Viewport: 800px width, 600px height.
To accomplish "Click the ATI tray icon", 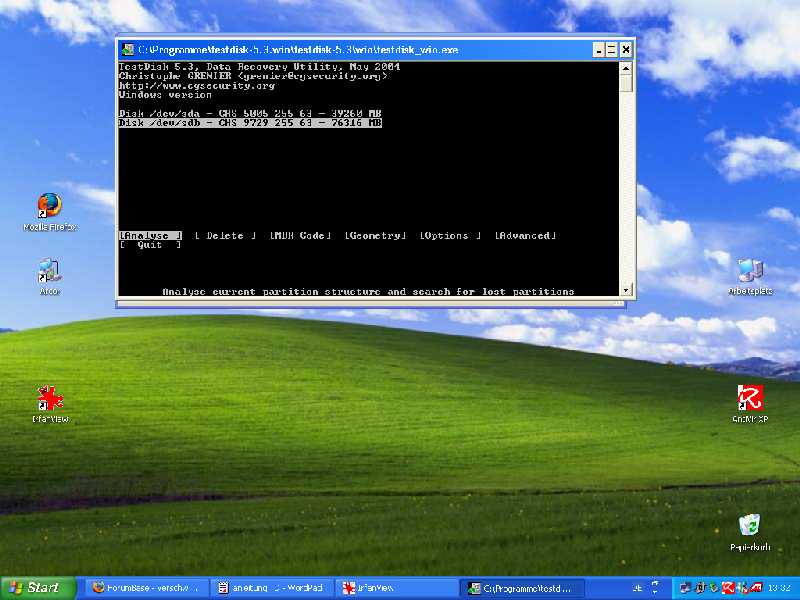I will [x=757, y=588].
